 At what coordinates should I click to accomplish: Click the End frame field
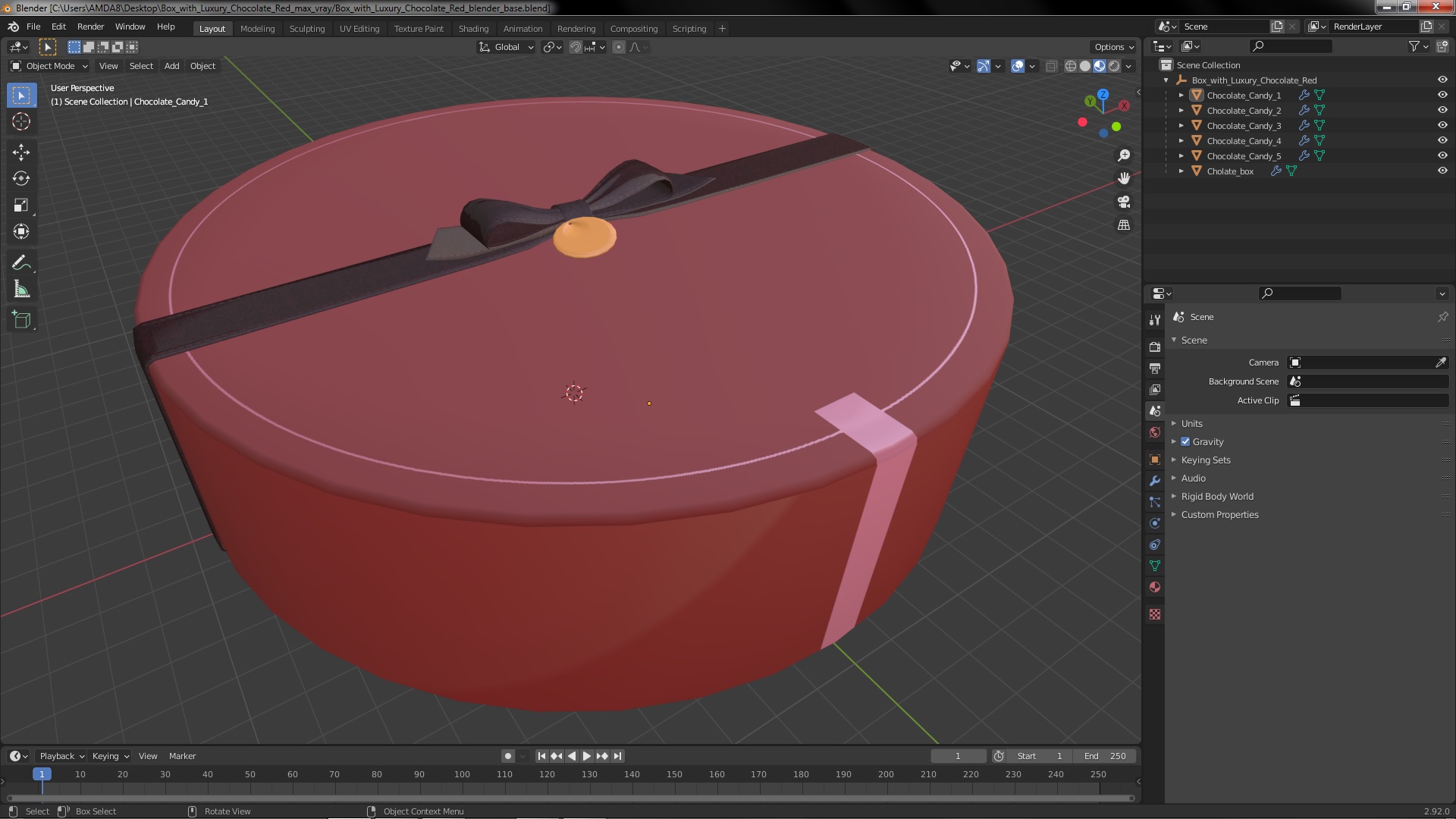pyautogui.click(x=1104, y=756)
